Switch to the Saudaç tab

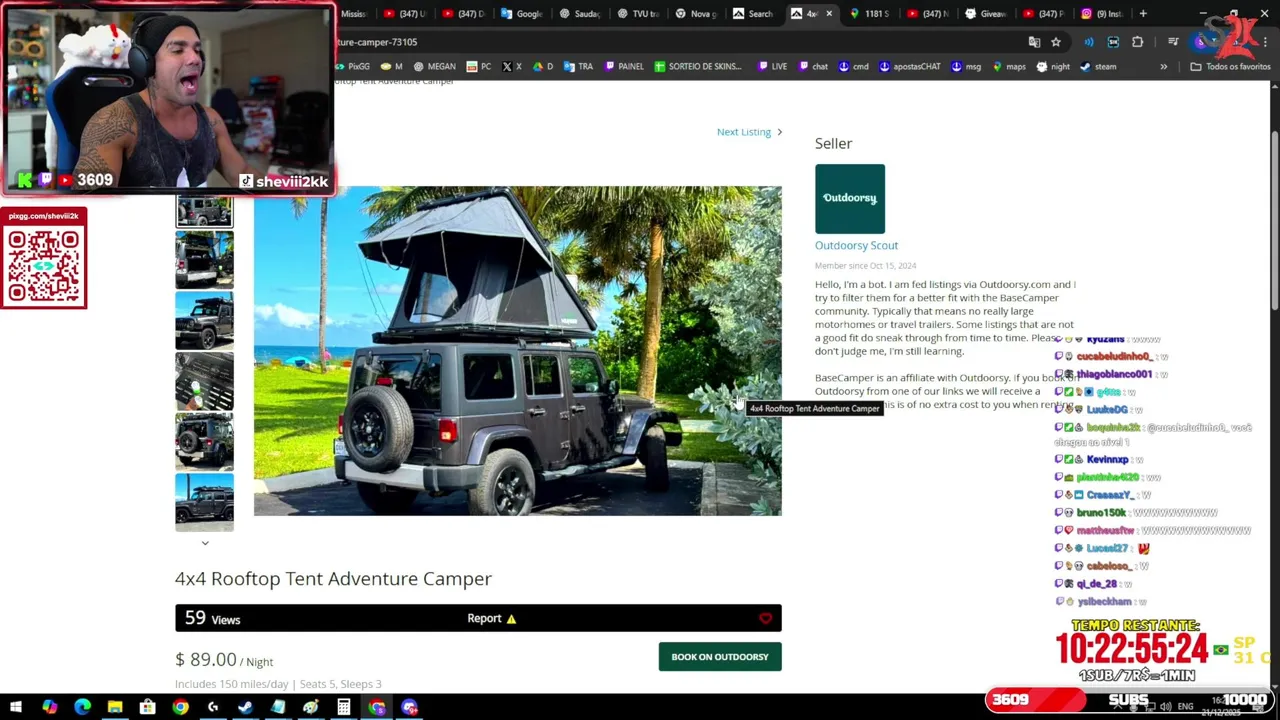click(579, 13)
